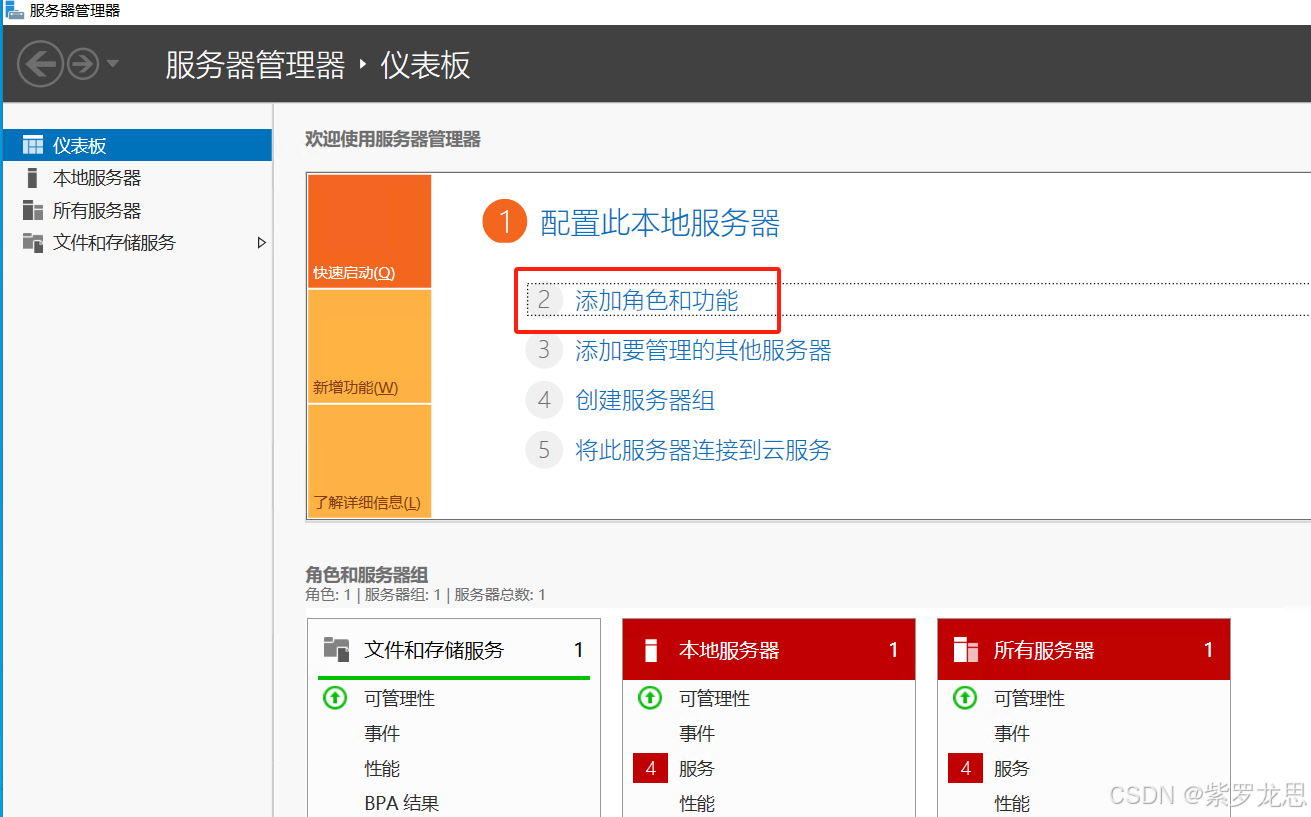Viewport: 1311px width, 817px height.
Task: Click red 4 badge in 本地服务器 tile
Action: (651, 768)
